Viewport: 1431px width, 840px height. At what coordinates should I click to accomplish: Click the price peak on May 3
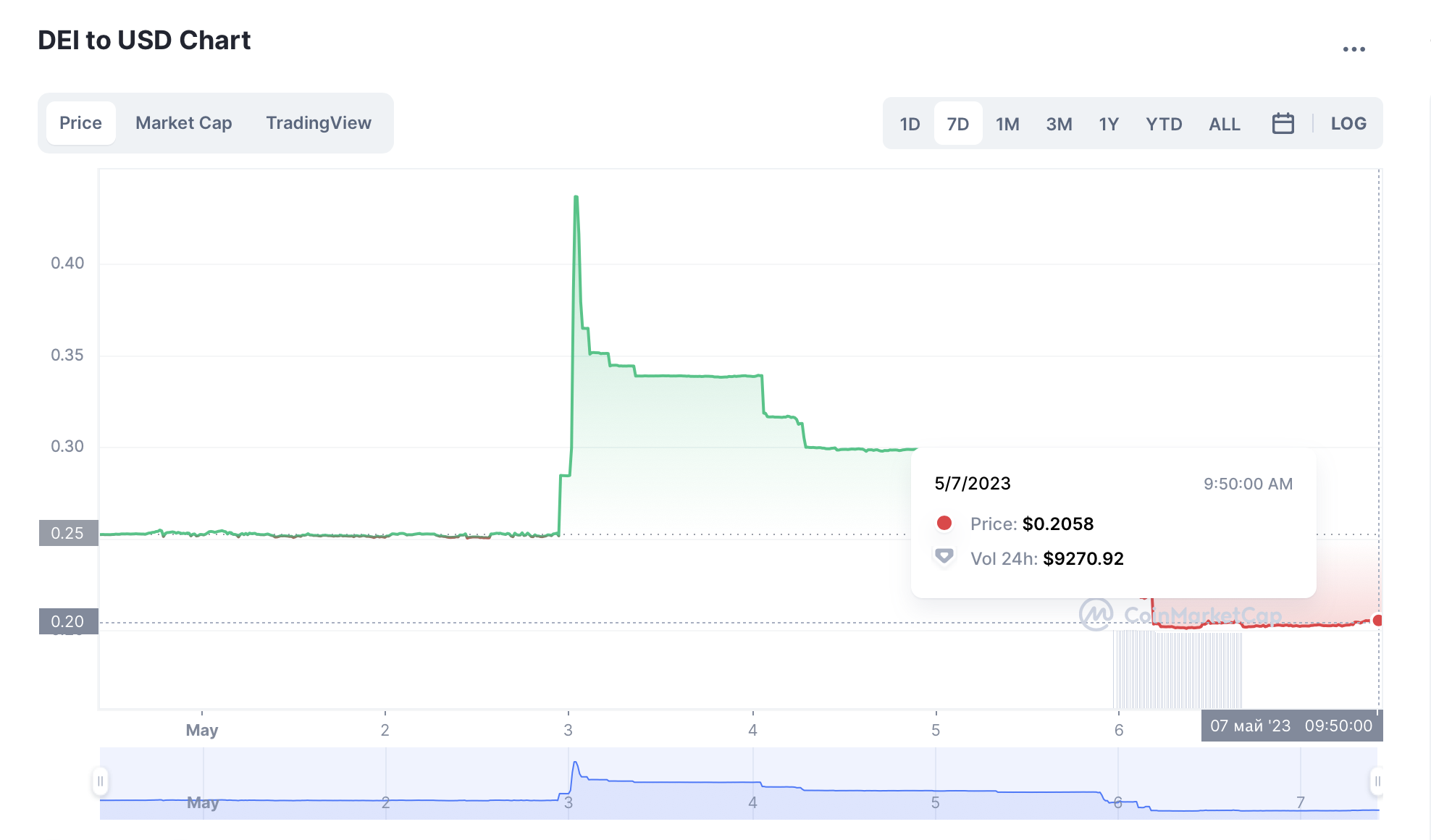576,197
